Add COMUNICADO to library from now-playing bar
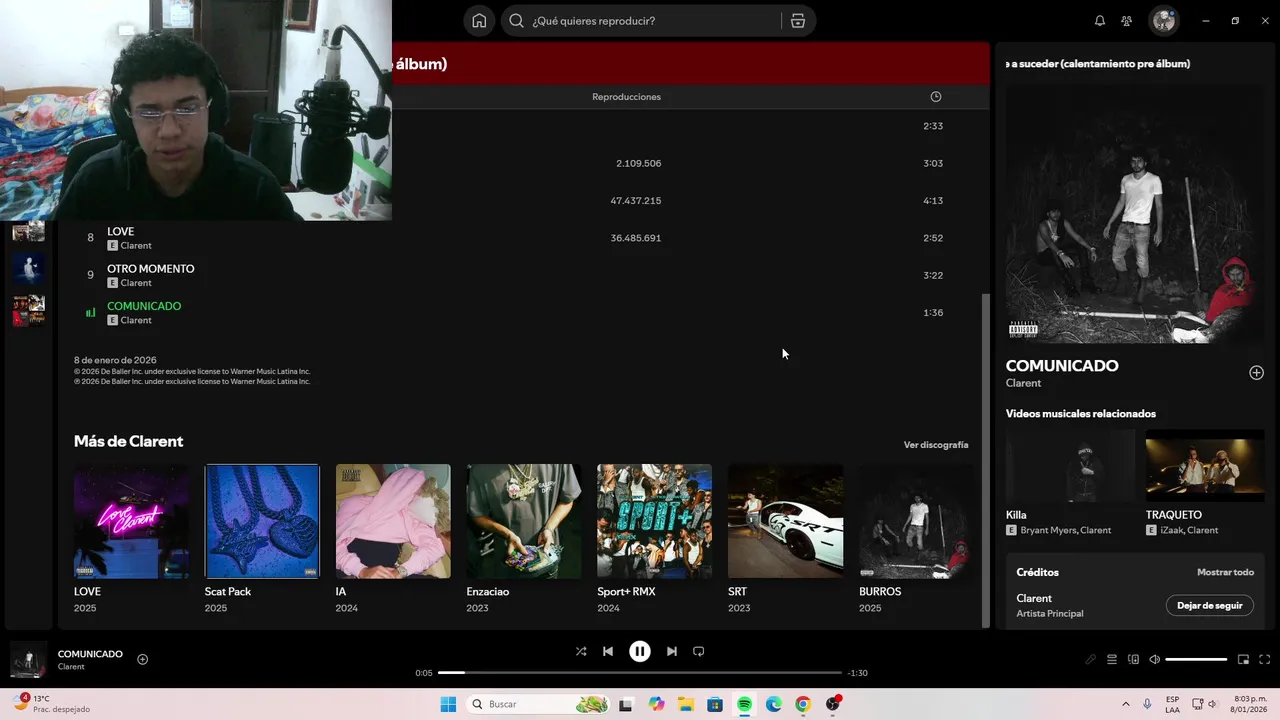Image resolution: width=1280 pixels, height=720 pixels. (x=143, y=659)
